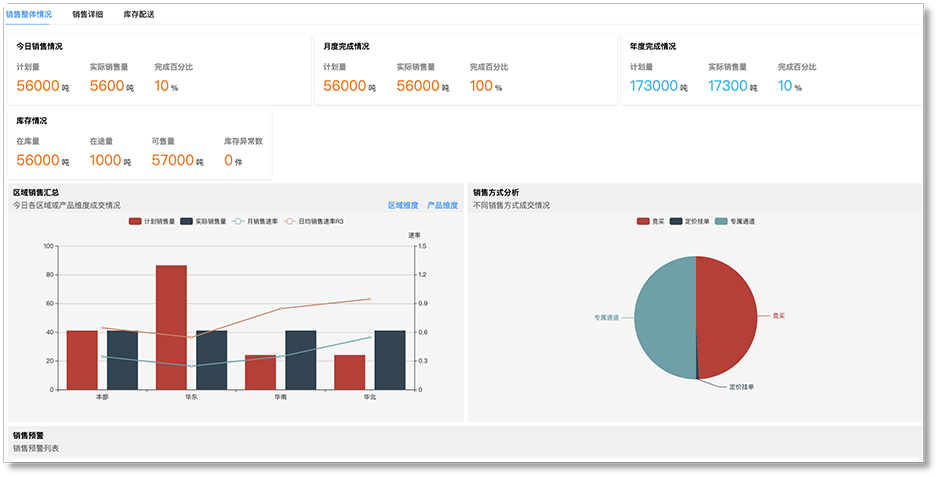940x477 pixels.
Task: Click the dark 华南 实际销售量 bar
Action: pyautogui.click(x=300, y=360)
